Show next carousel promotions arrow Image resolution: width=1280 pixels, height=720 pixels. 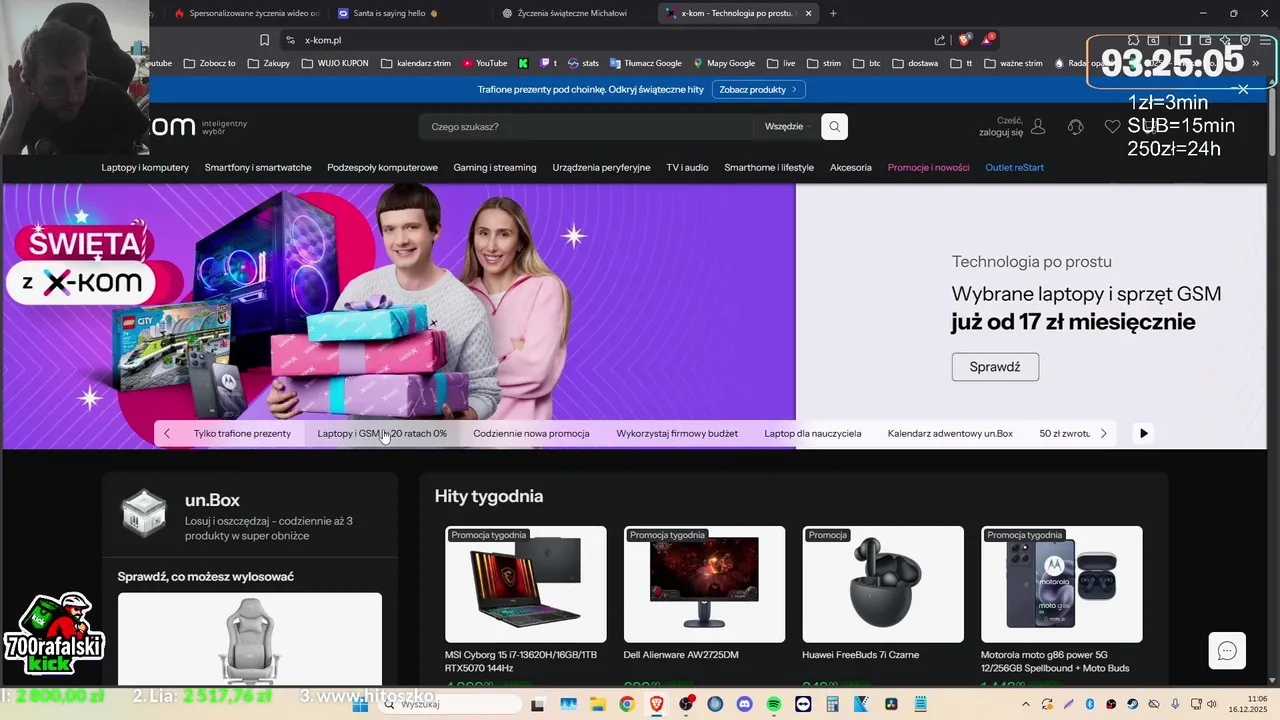pyautogui.click(x=1103, y=433)
